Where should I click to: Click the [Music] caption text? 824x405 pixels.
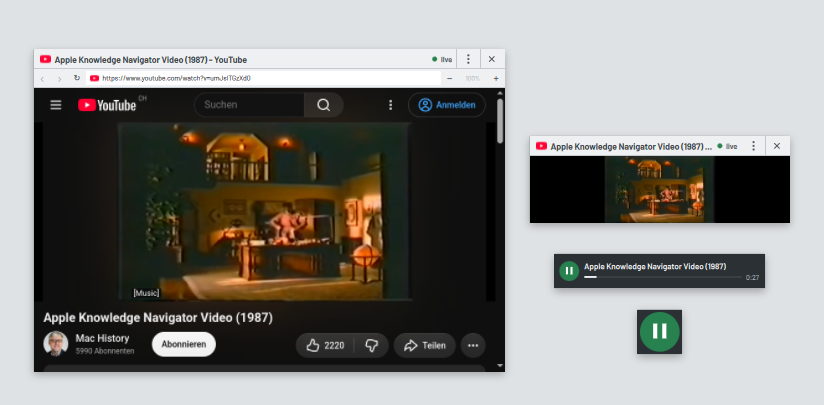(x=146, y=293)
